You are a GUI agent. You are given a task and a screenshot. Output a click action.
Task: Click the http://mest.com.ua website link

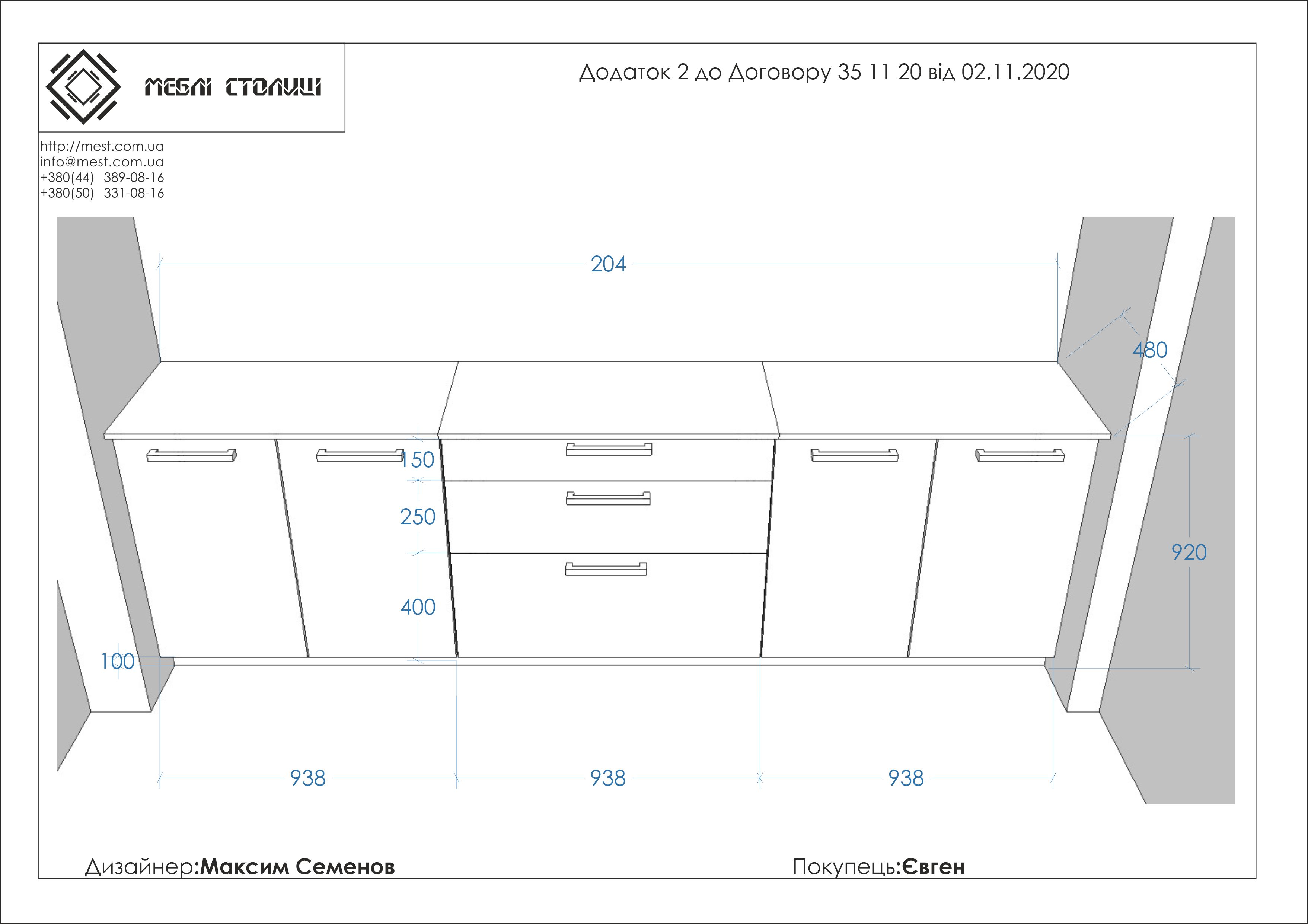(102, 146)
